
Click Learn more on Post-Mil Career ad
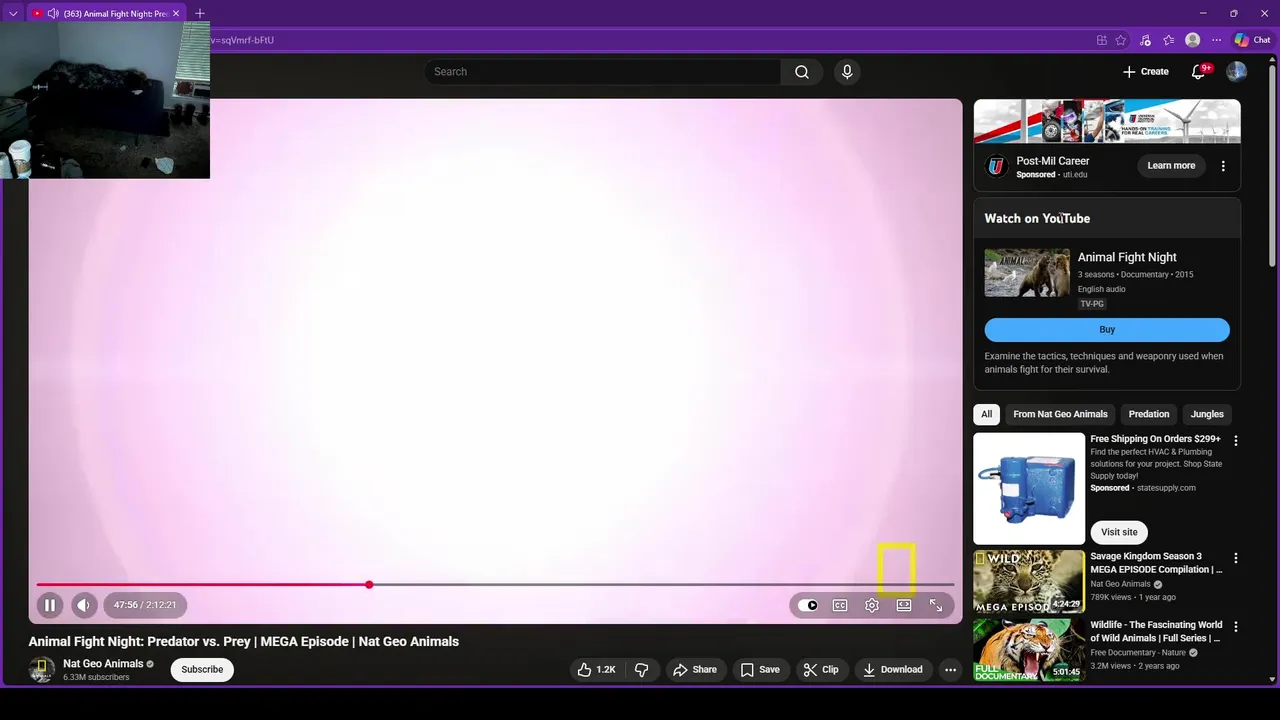(x=1171, y=166)
